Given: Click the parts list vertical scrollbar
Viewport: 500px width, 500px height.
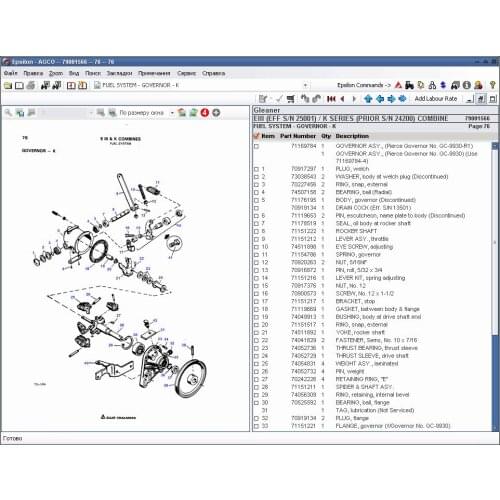Looking at the screenshot, I should [x=495, y=287].
